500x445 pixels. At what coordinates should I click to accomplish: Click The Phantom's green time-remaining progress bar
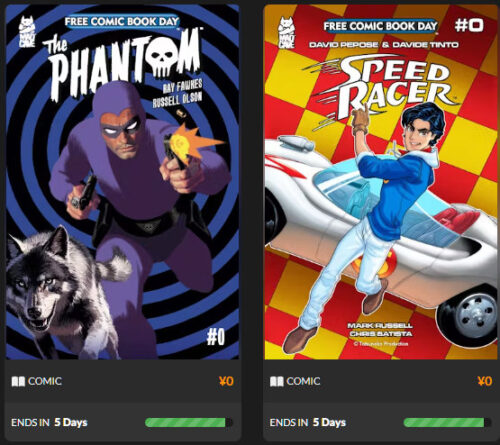pos(189,423)
